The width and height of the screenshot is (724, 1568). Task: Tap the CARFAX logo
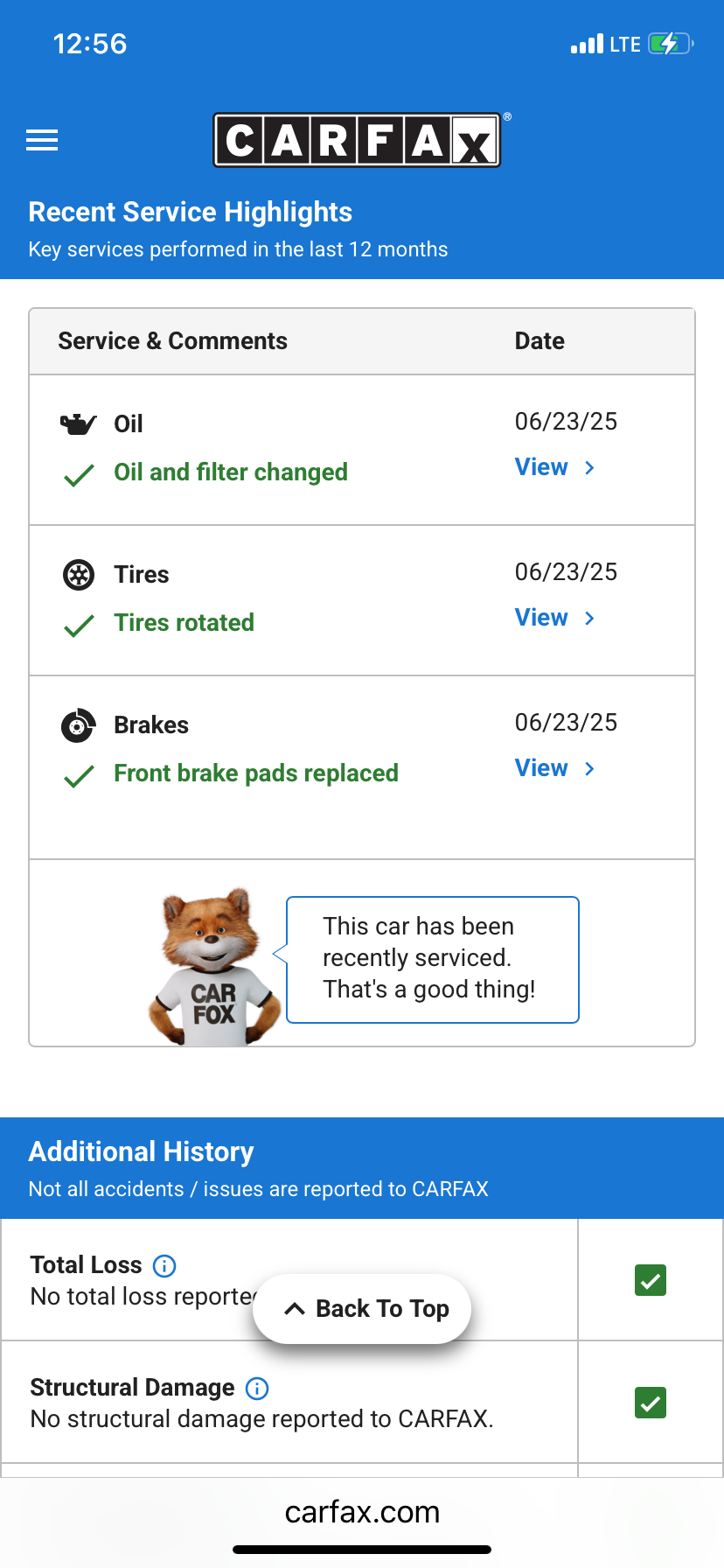(358, 140)
